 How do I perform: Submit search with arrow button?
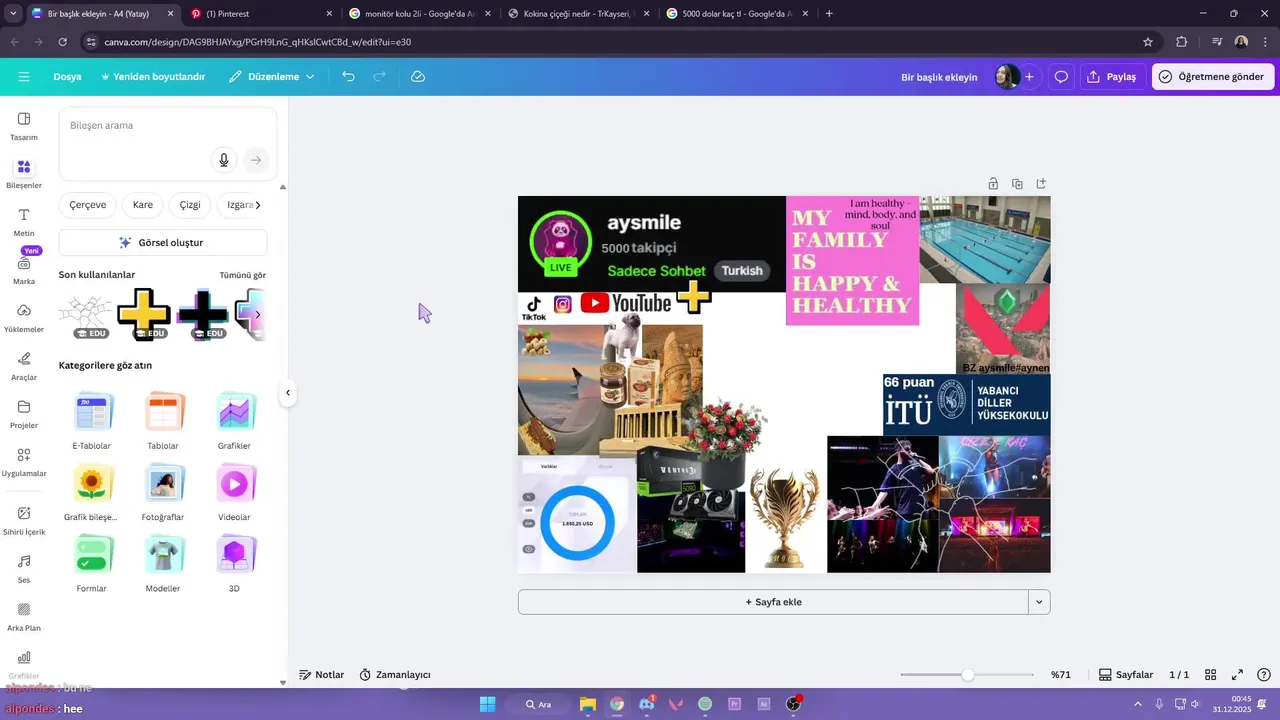[x=256, y=160]
